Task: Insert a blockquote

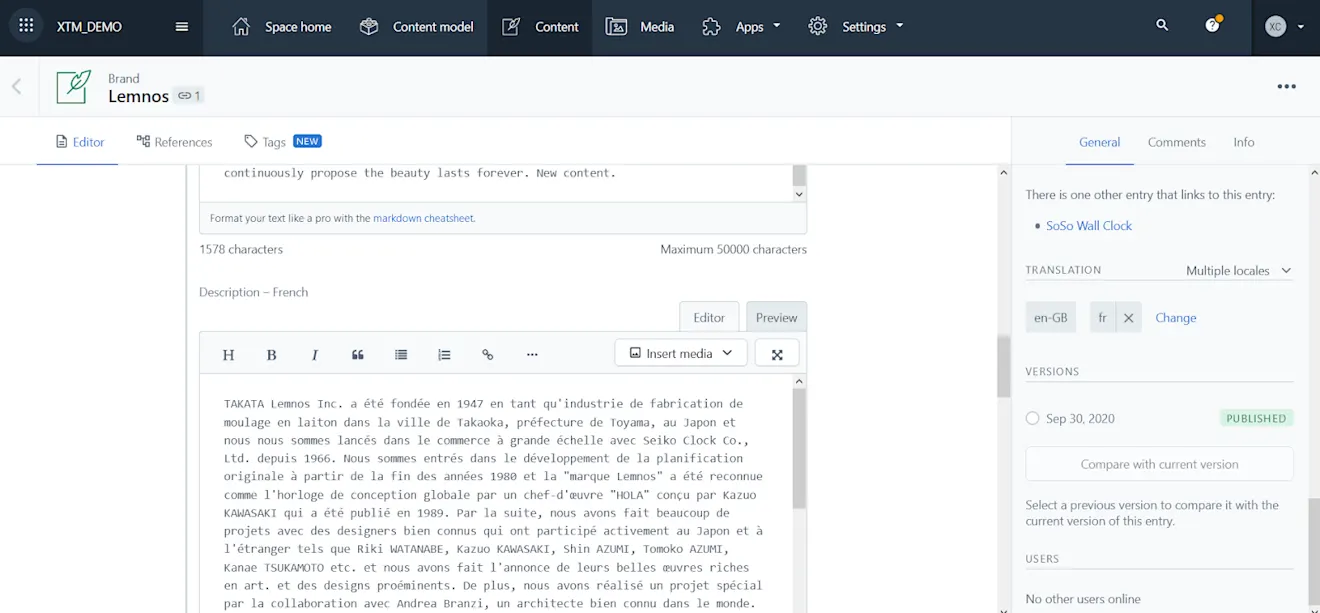Action: coord(358,354)
